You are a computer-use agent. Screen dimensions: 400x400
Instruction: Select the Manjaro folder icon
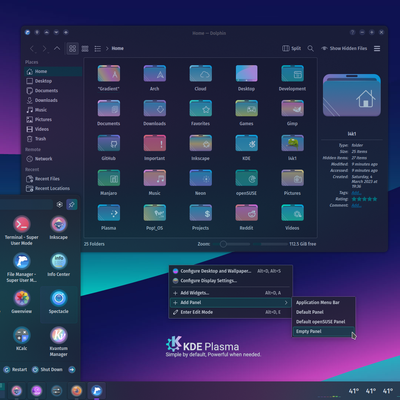[109, 178]
